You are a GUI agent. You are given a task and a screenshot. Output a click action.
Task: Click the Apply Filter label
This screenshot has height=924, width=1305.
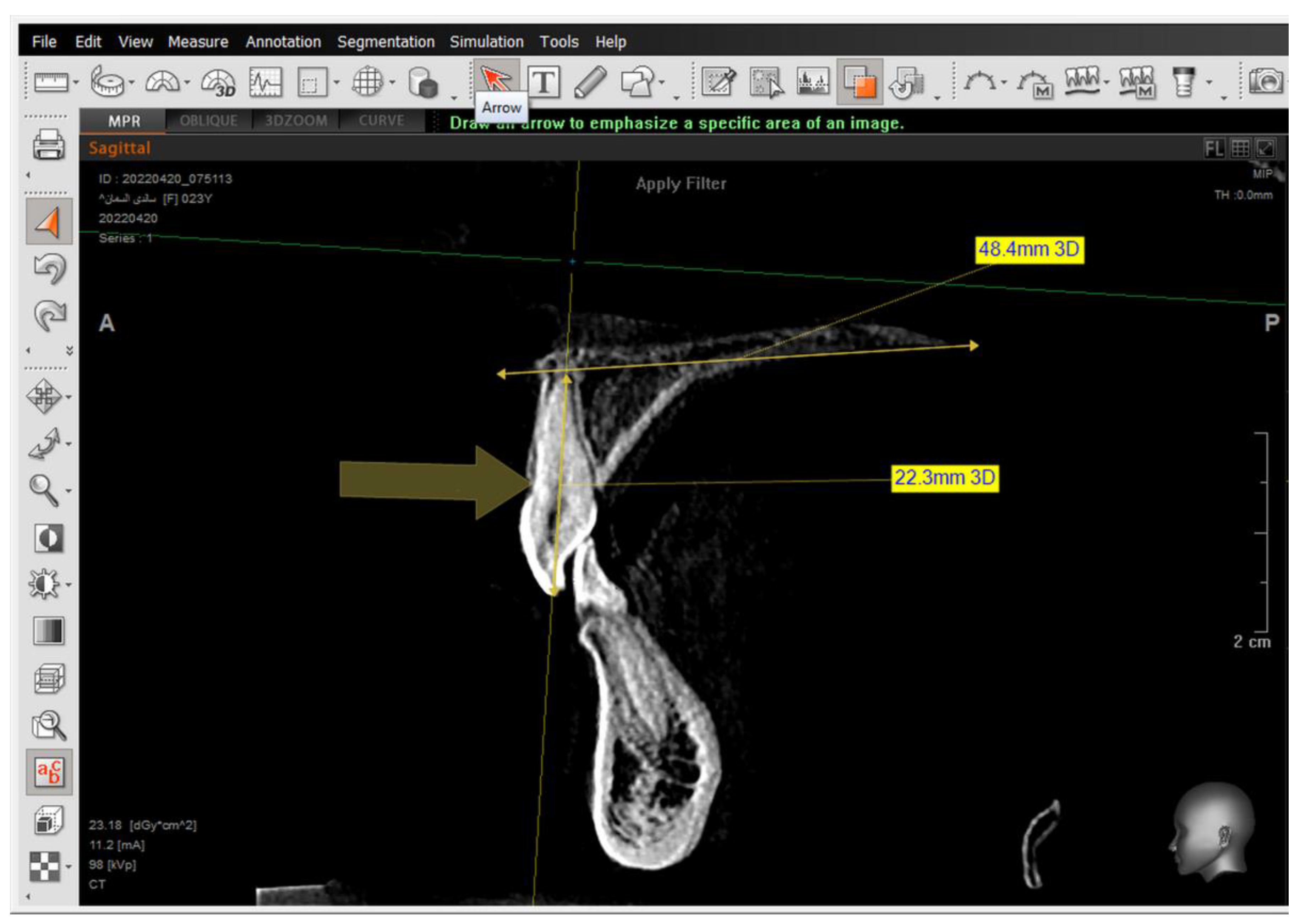pos(681,184)
